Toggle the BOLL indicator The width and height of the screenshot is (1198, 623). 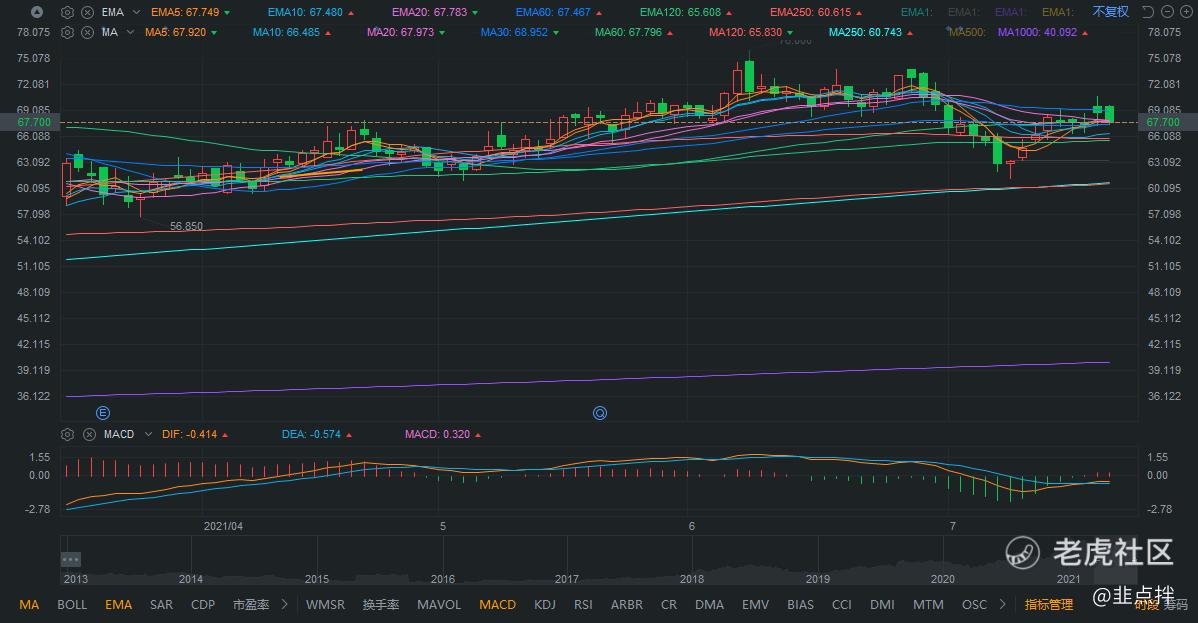72,605
